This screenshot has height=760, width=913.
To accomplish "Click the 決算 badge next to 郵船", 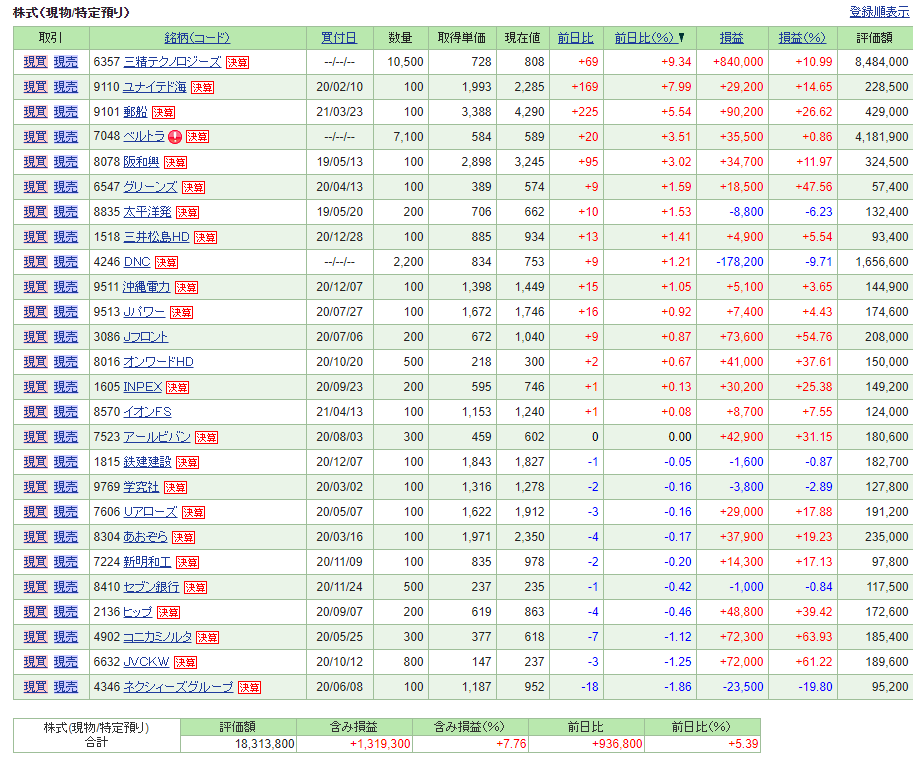I will pyautogui.click(x=164, y=112).
